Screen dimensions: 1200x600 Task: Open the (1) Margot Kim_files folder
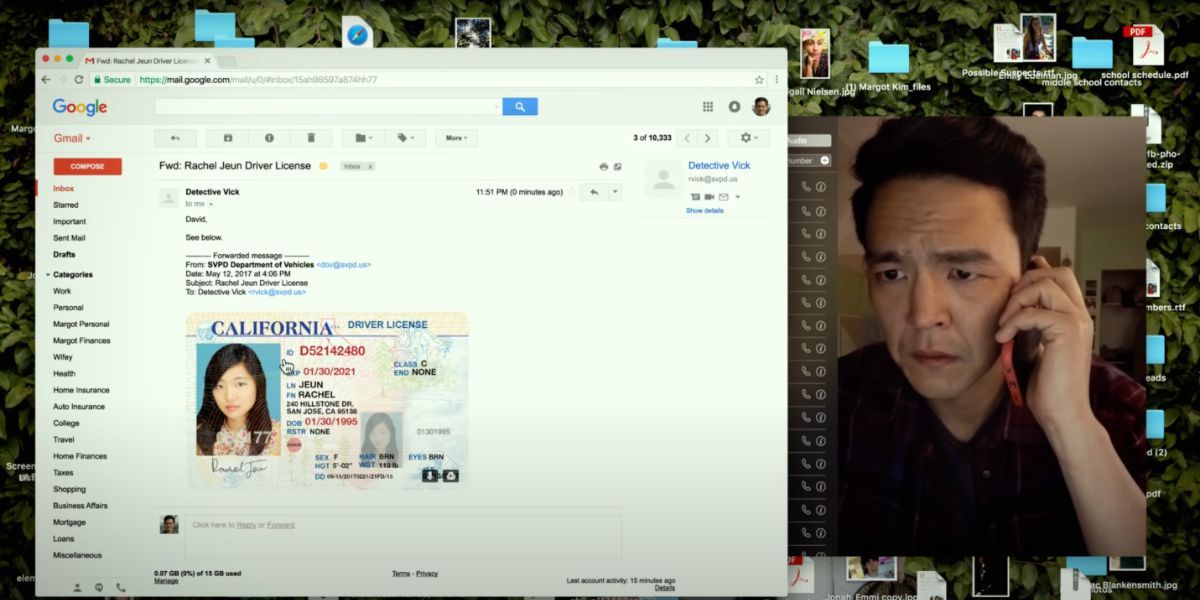pos(888,65)
